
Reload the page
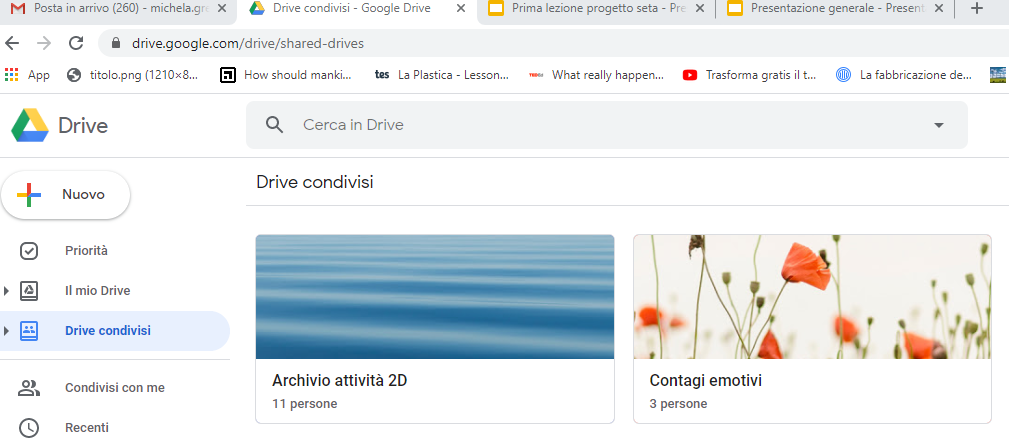[x=76, y=43]
